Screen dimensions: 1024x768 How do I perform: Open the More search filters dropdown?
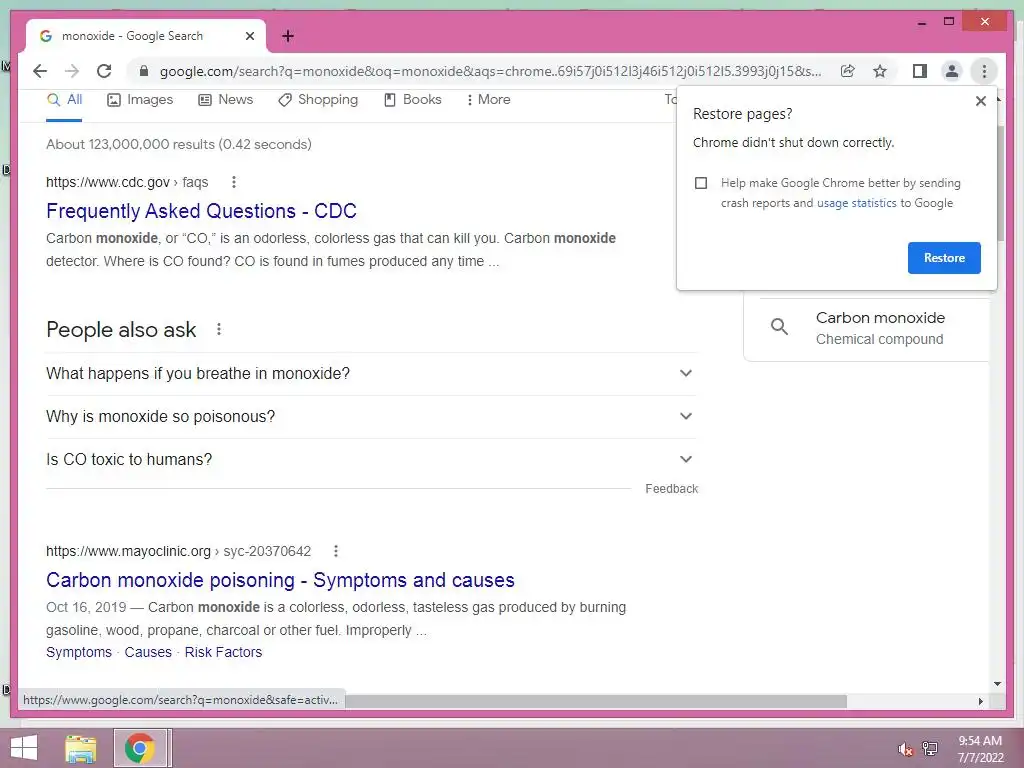click(488, 99)
